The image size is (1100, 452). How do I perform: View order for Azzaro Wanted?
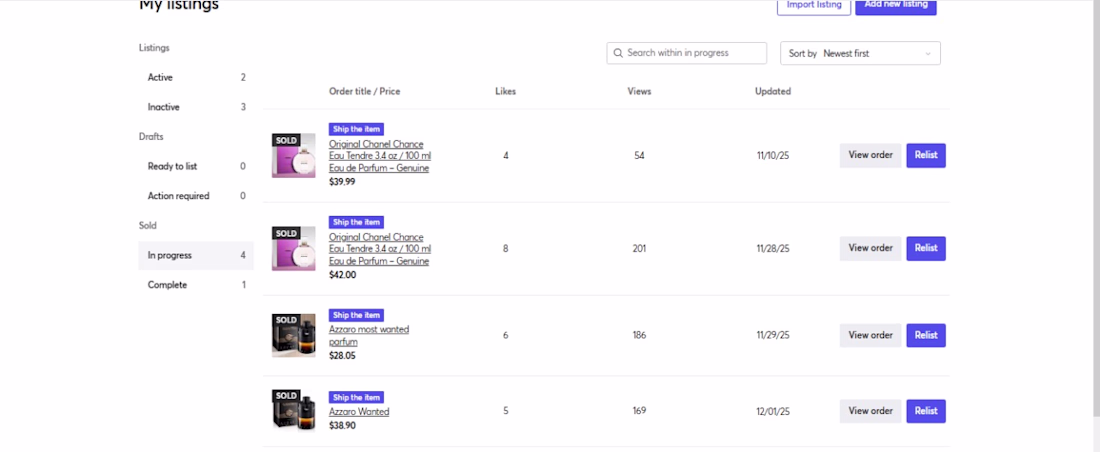tap(870, 411)
